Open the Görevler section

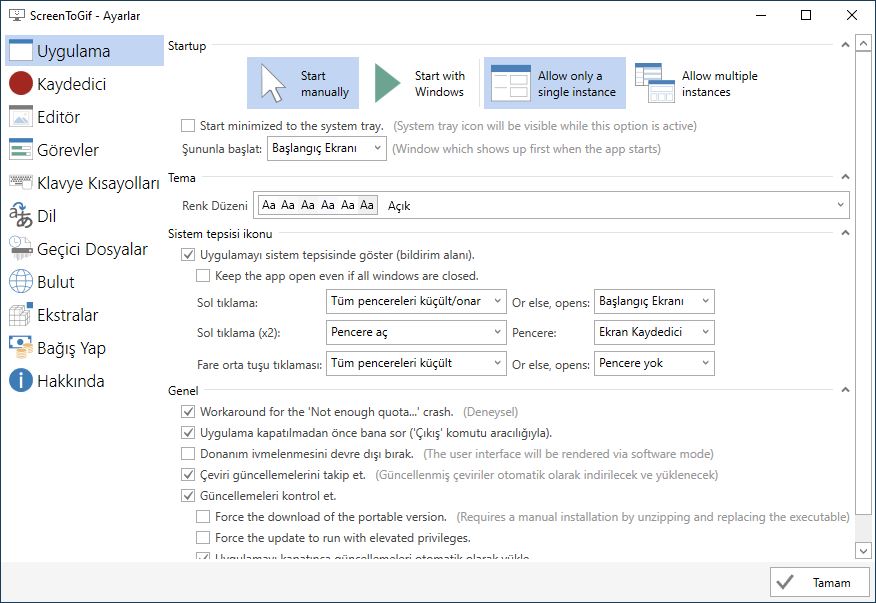(x=84, y=149)
